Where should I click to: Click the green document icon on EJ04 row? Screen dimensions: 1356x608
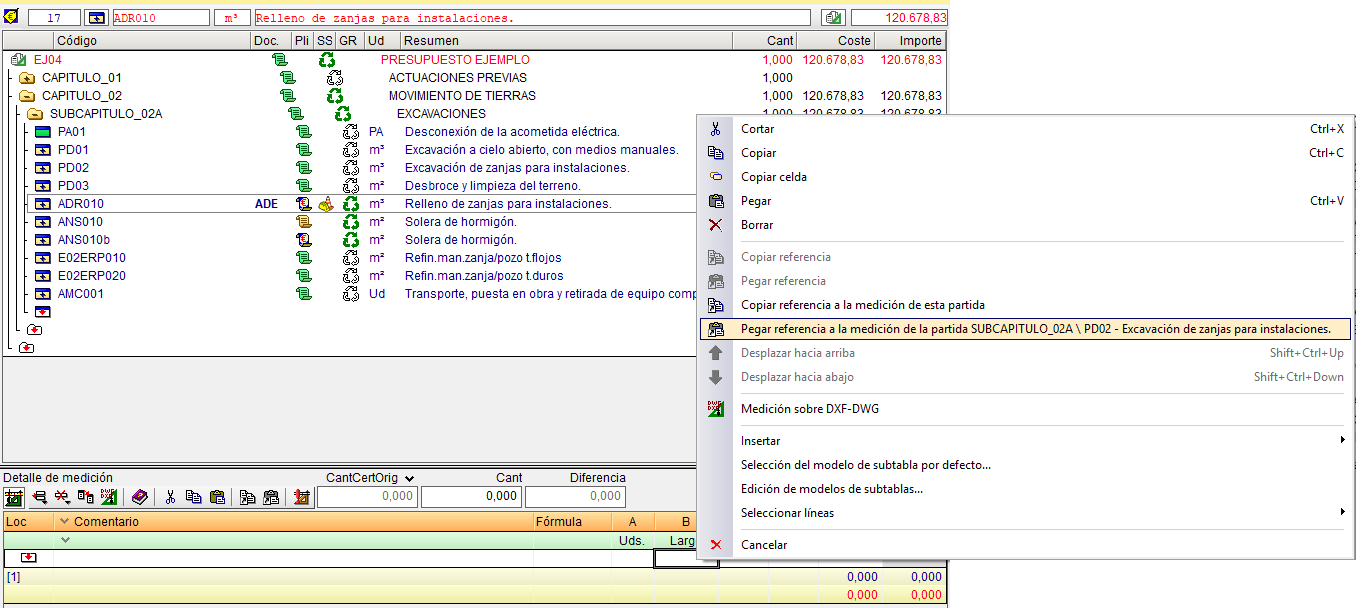(x=279, y=60)
